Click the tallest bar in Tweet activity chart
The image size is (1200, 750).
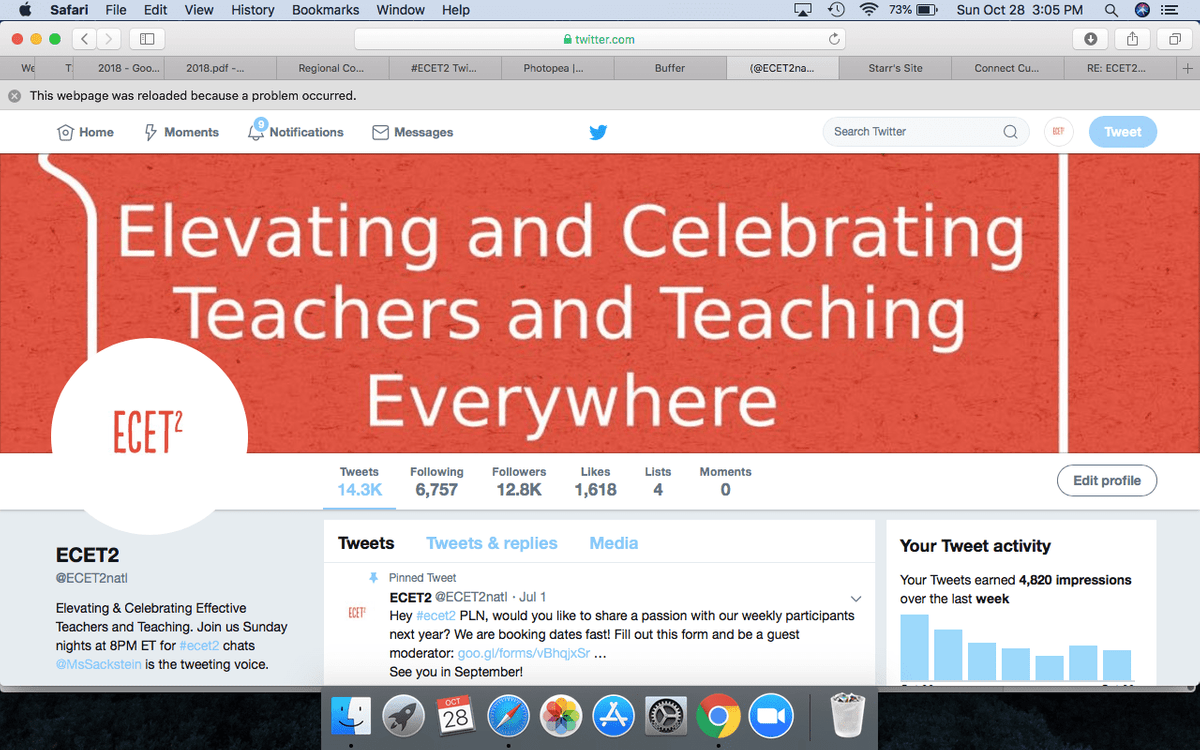[914, 647]
